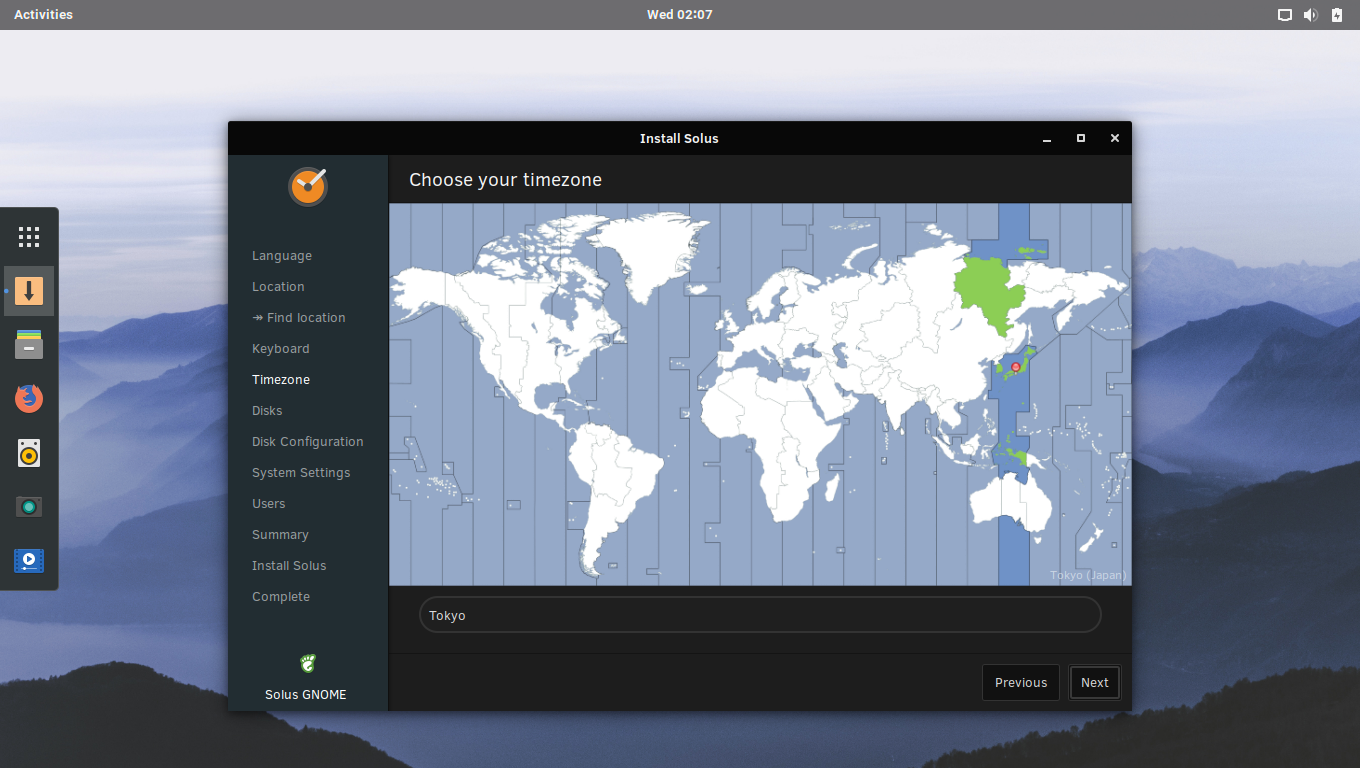Image resolution: width=1360 pixels, height=768 pixels.
Task: Open the volume icon in the top bar
Action: pyautogui.click(x=1311, y=15)
